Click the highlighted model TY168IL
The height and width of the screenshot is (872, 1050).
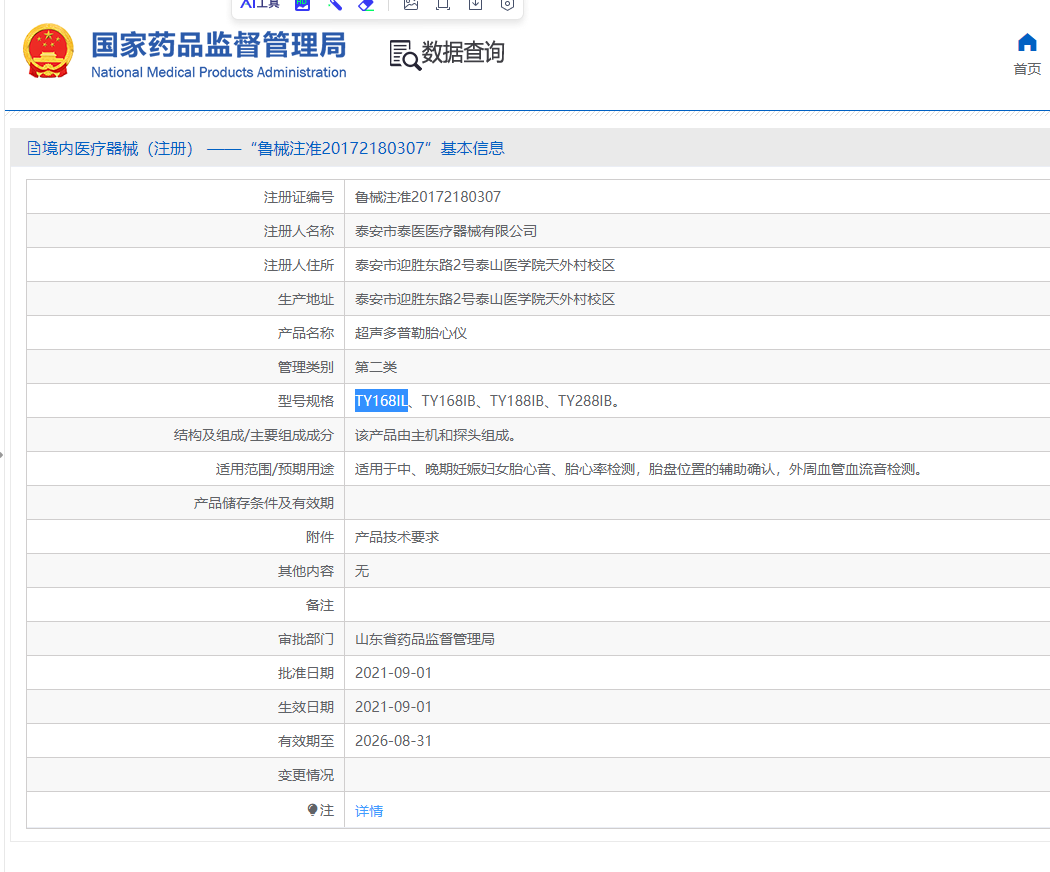(x=381, y=401)
